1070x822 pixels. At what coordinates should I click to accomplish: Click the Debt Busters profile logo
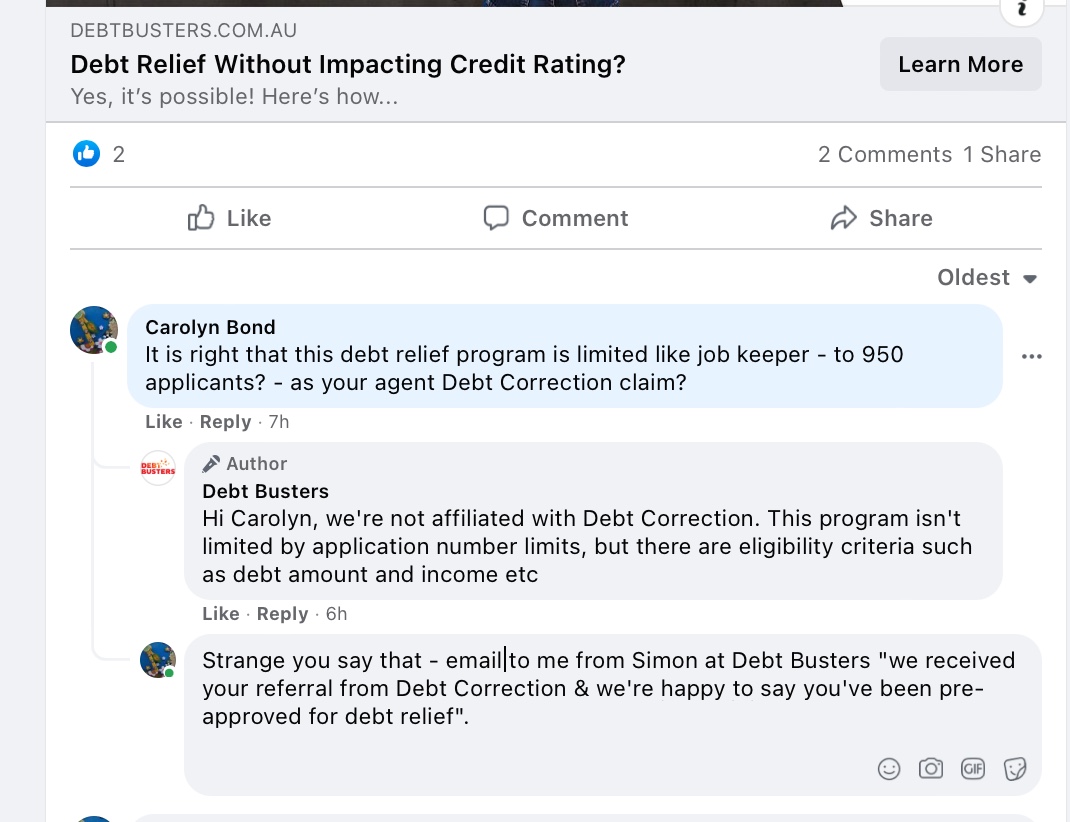pos(158,467)
